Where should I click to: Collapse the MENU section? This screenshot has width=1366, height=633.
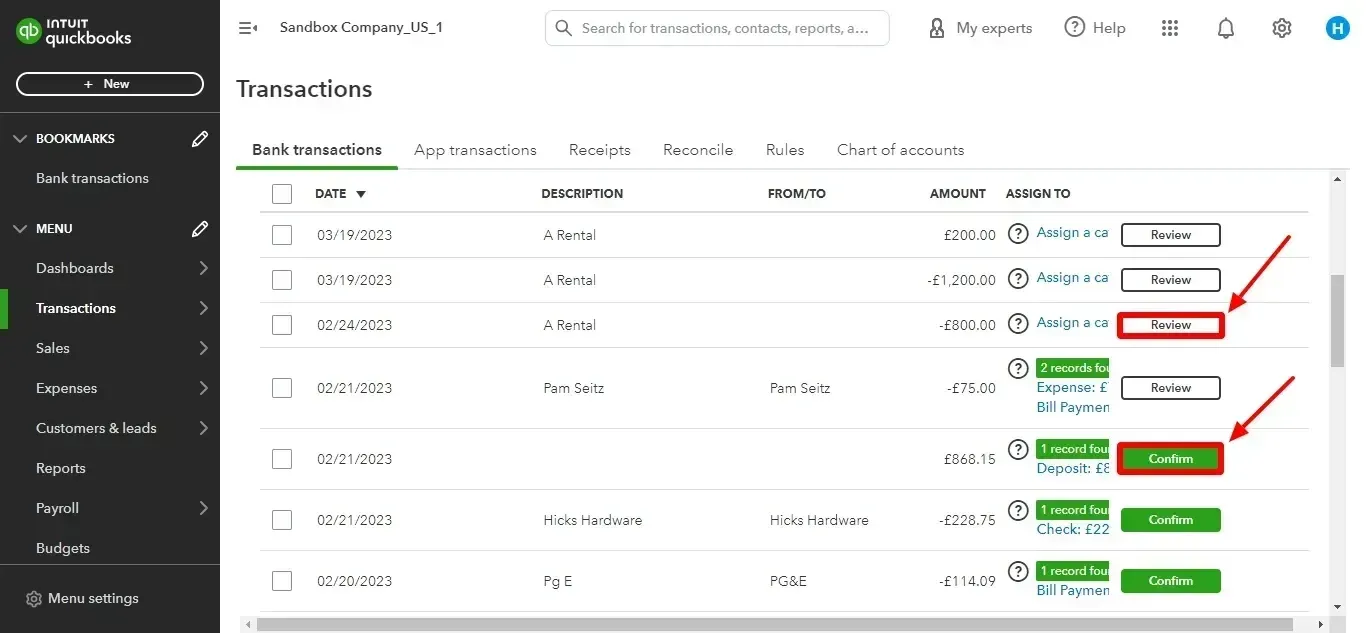20,229
